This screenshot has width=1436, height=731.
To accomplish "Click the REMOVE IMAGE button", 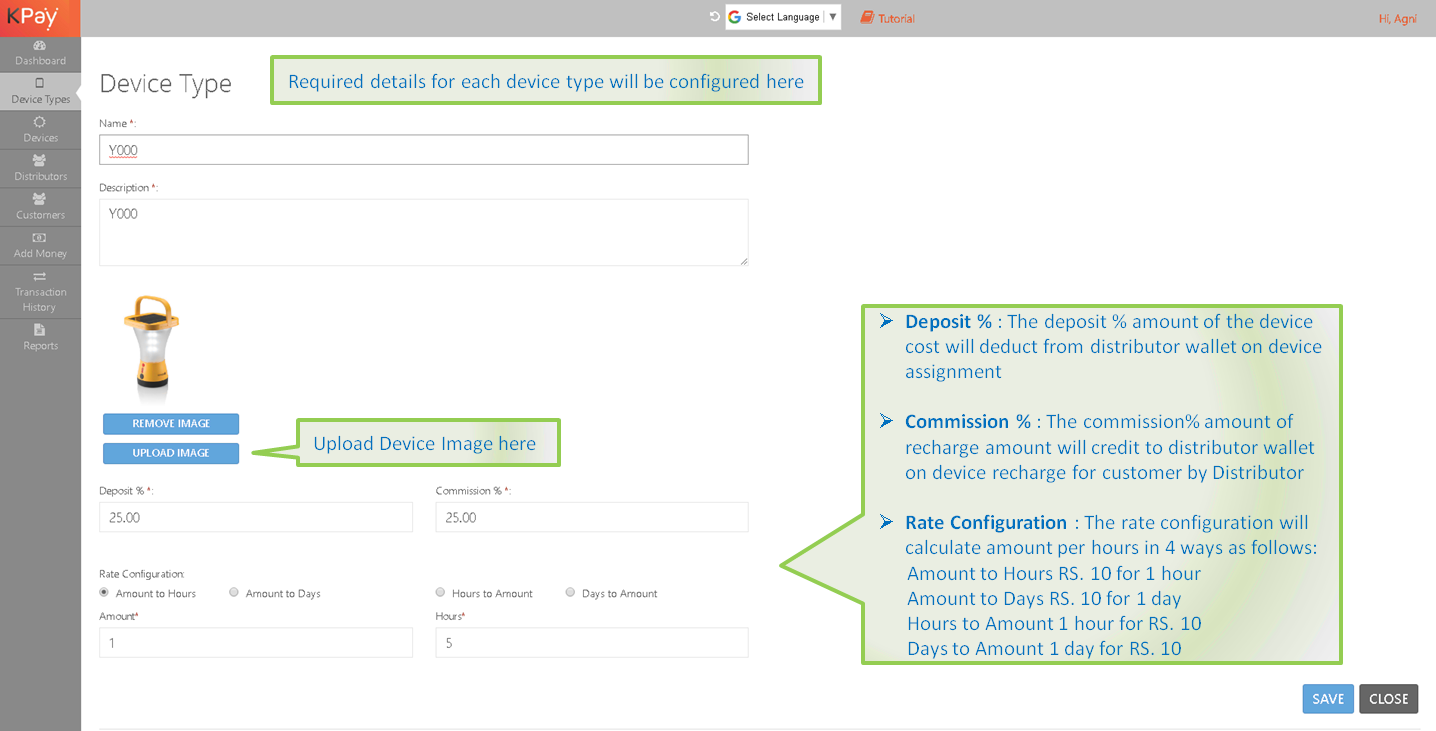I will pos(171,424).
